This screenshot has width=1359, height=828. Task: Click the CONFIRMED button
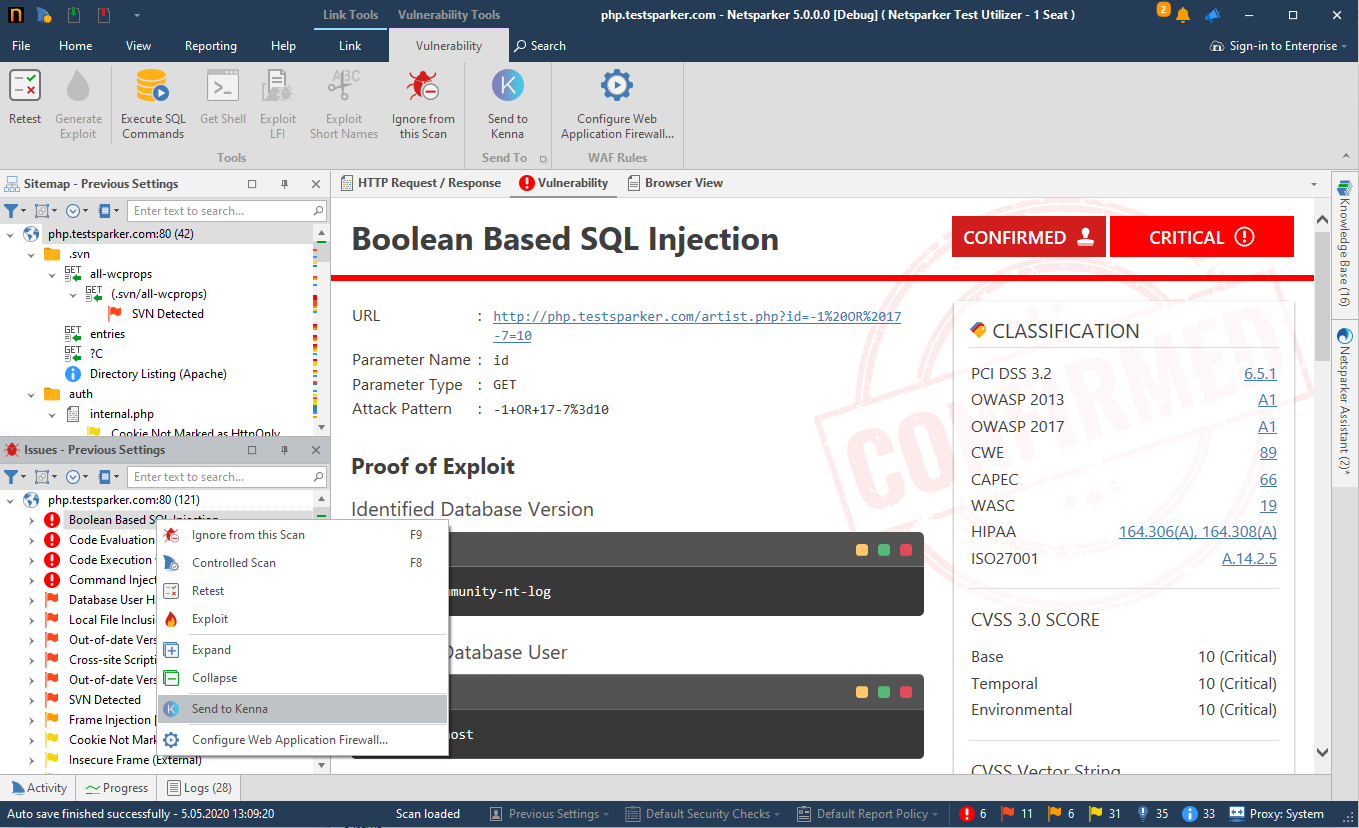(x=1028, y=236)
